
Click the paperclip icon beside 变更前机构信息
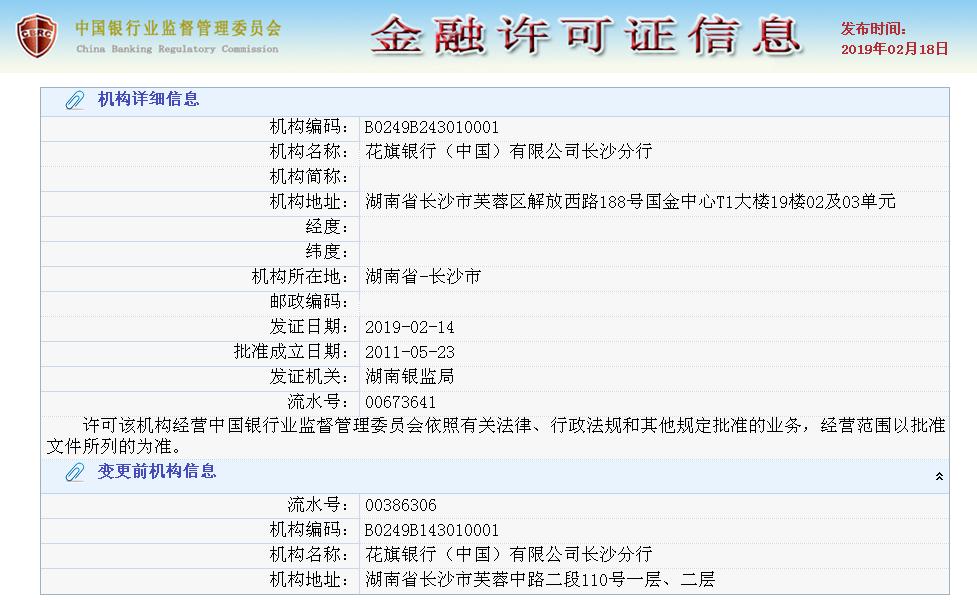75,472
